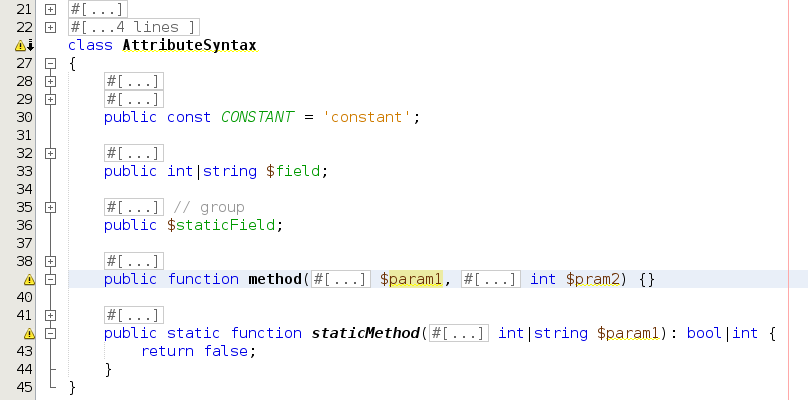Screen dimensions: 808x400
Task: Click folded #[...] before int $pram2
Action: click(x=491, y=279)
